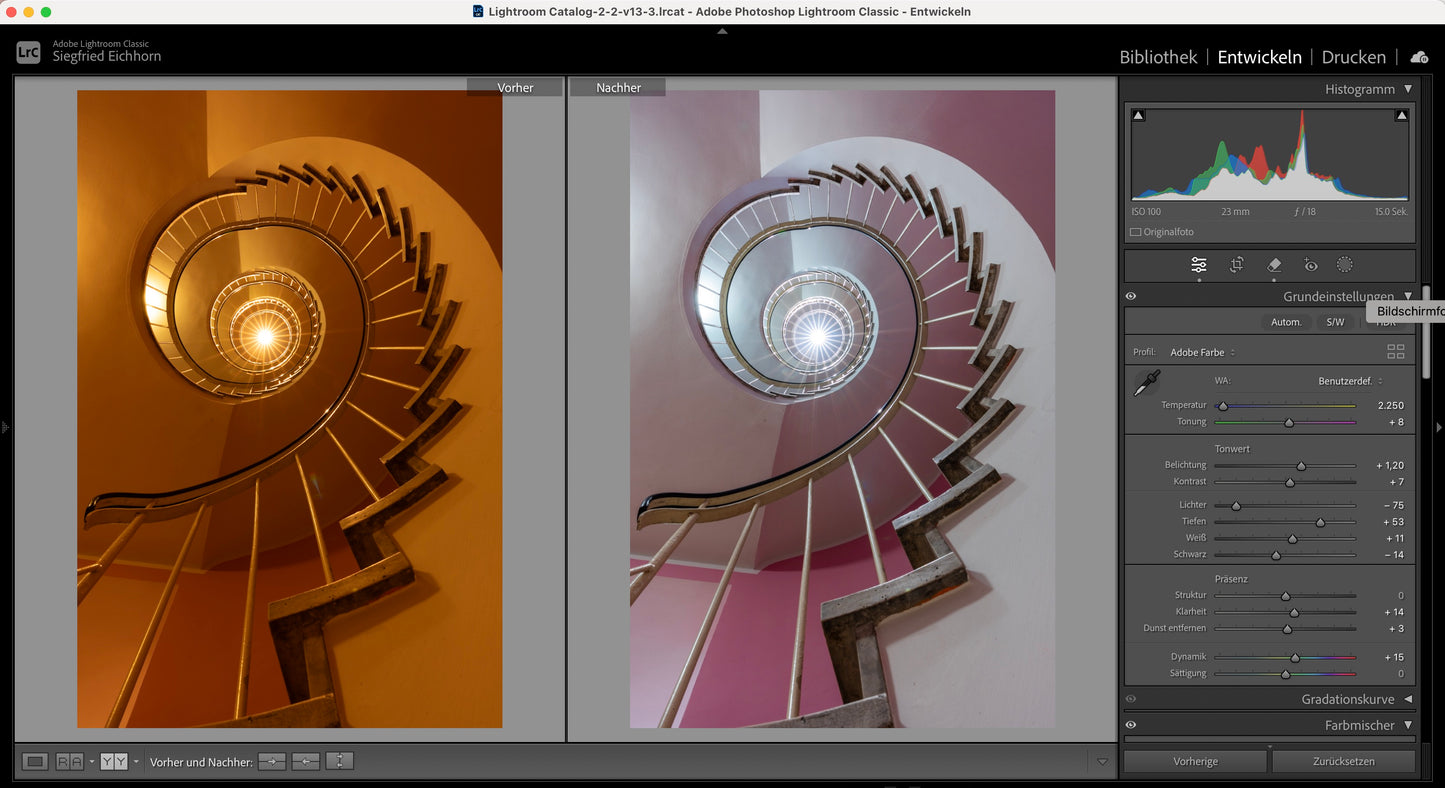The height and width of the screenshot is (788, 1445).
Task: Open the Masking tool
Action: (1345, 265)
